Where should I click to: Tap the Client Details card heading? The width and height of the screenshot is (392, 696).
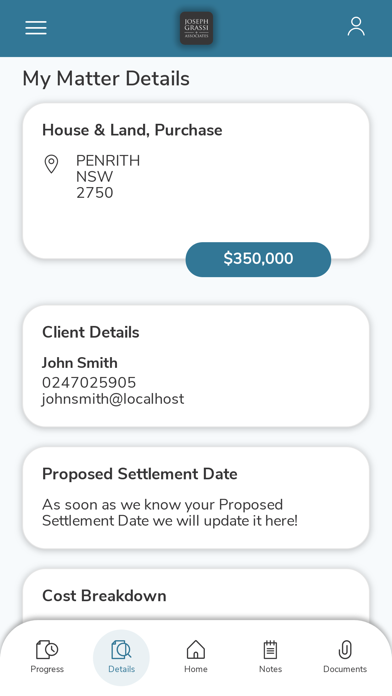[91, 332]
